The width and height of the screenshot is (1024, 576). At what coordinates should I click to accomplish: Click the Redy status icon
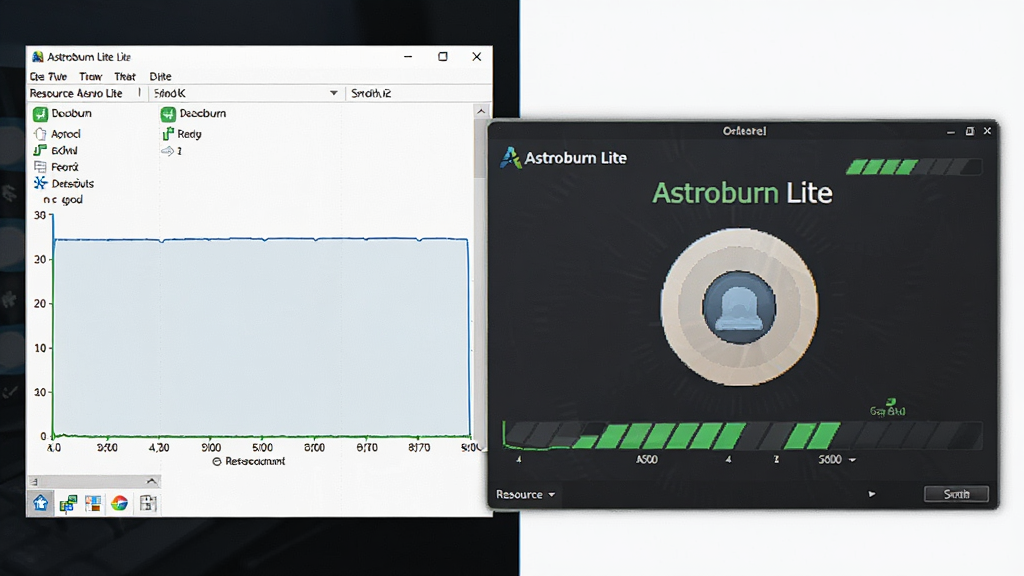pos(168,134)
